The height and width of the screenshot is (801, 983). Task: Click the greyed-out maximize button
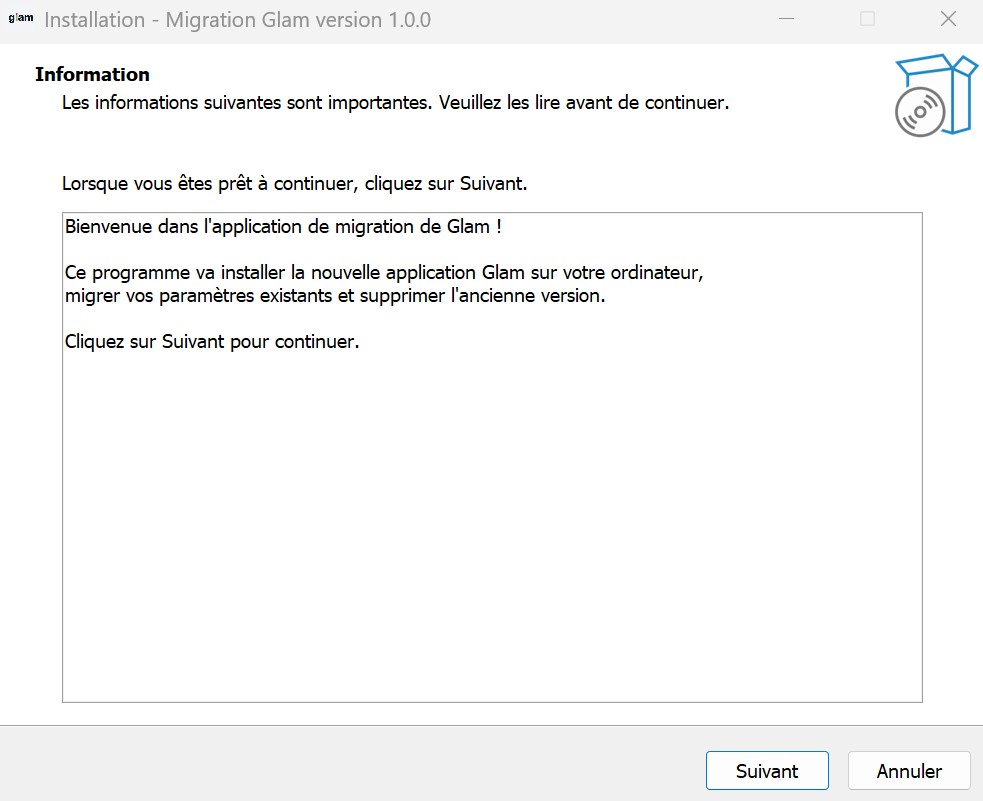pos(867,19)
